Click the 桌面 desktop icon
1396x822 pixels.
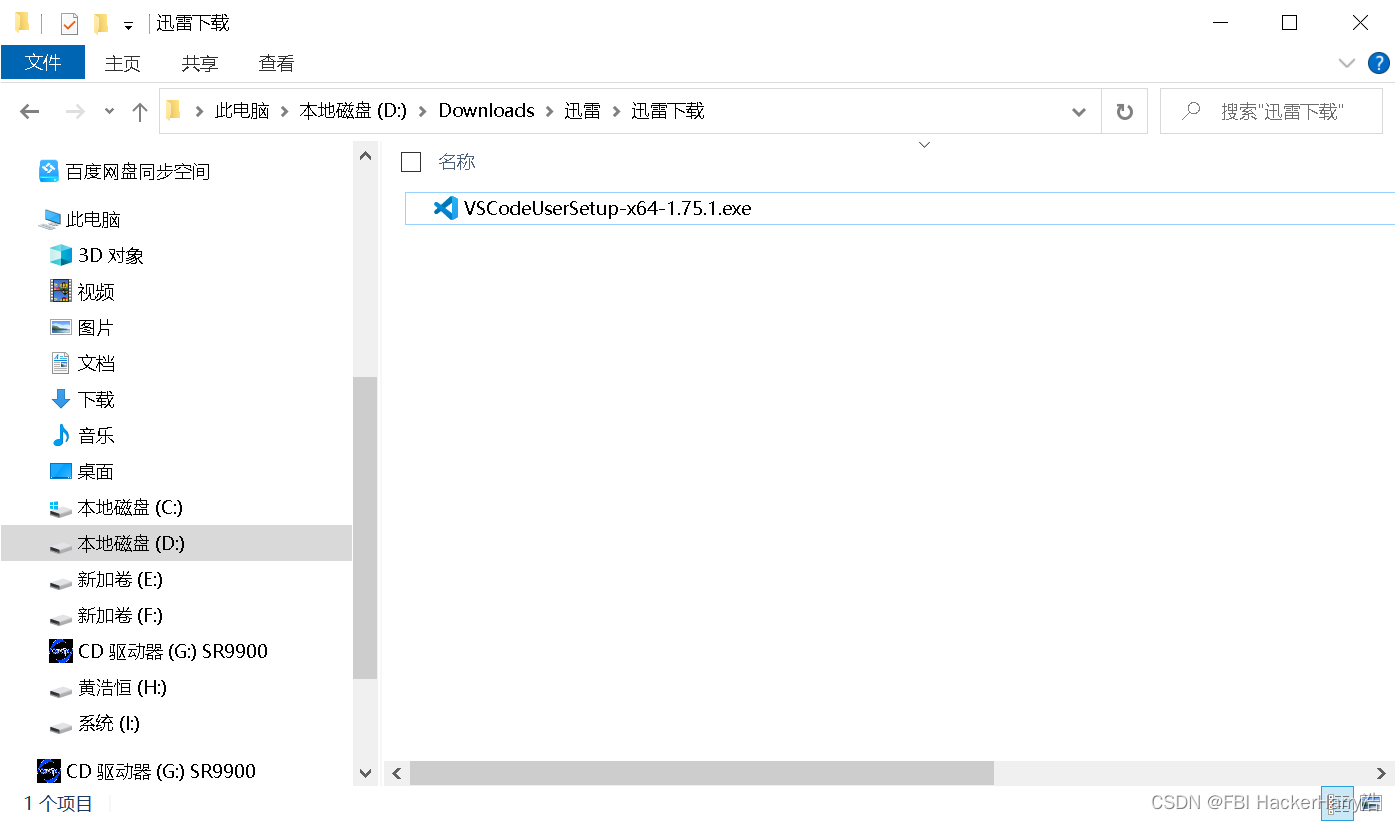[x=61, y=471]
